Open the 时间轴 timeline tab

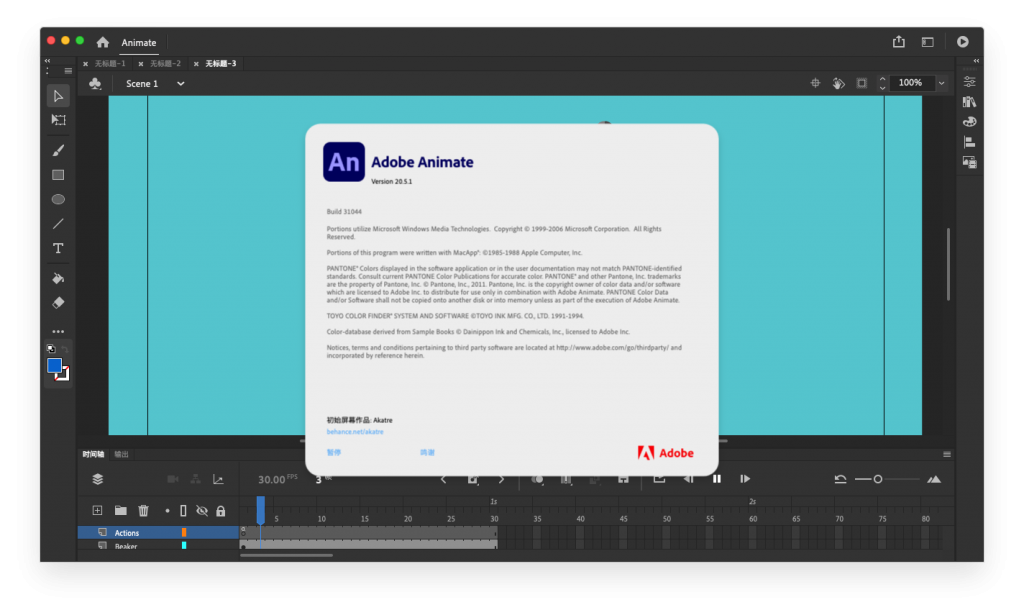tap(93, 454)
